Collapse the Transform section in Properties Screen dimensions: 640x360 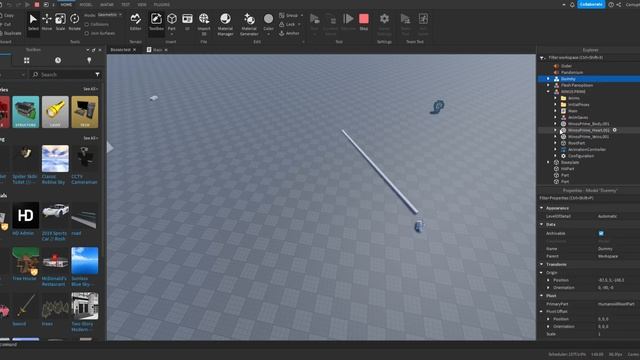pos(542,264)
